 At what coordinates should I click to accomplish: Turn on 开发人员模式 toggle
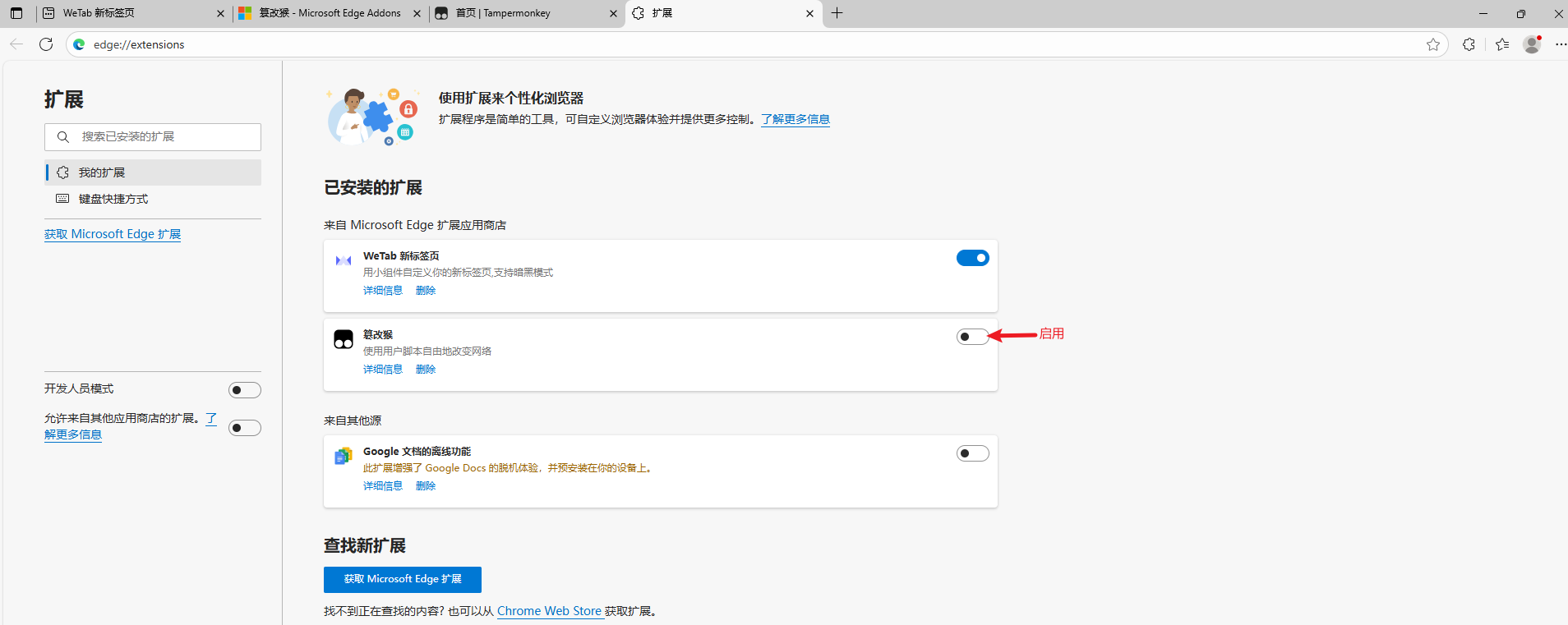click(x=244, y=390)
